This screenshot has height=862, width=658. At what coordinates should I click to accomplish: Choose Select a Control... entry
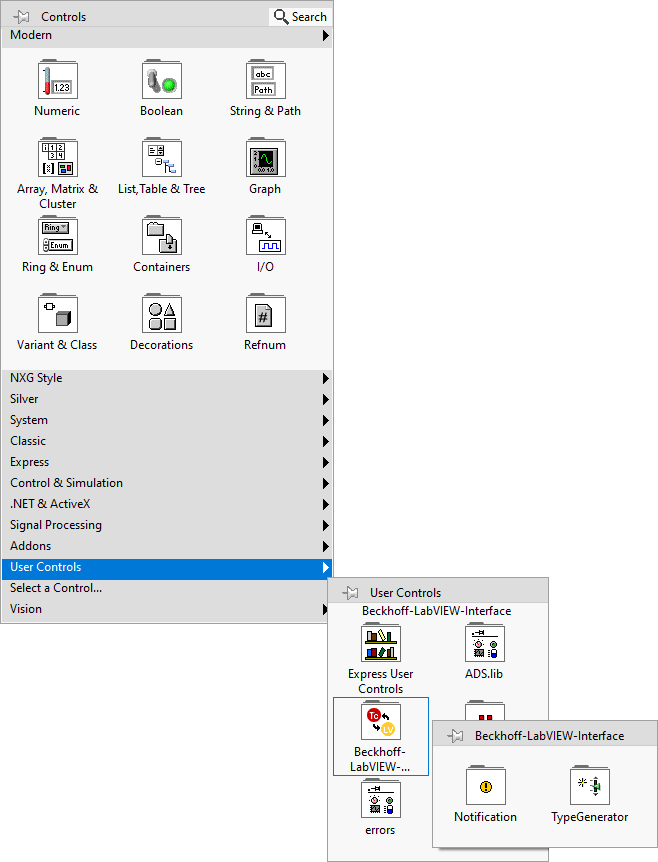pos(167,588)
